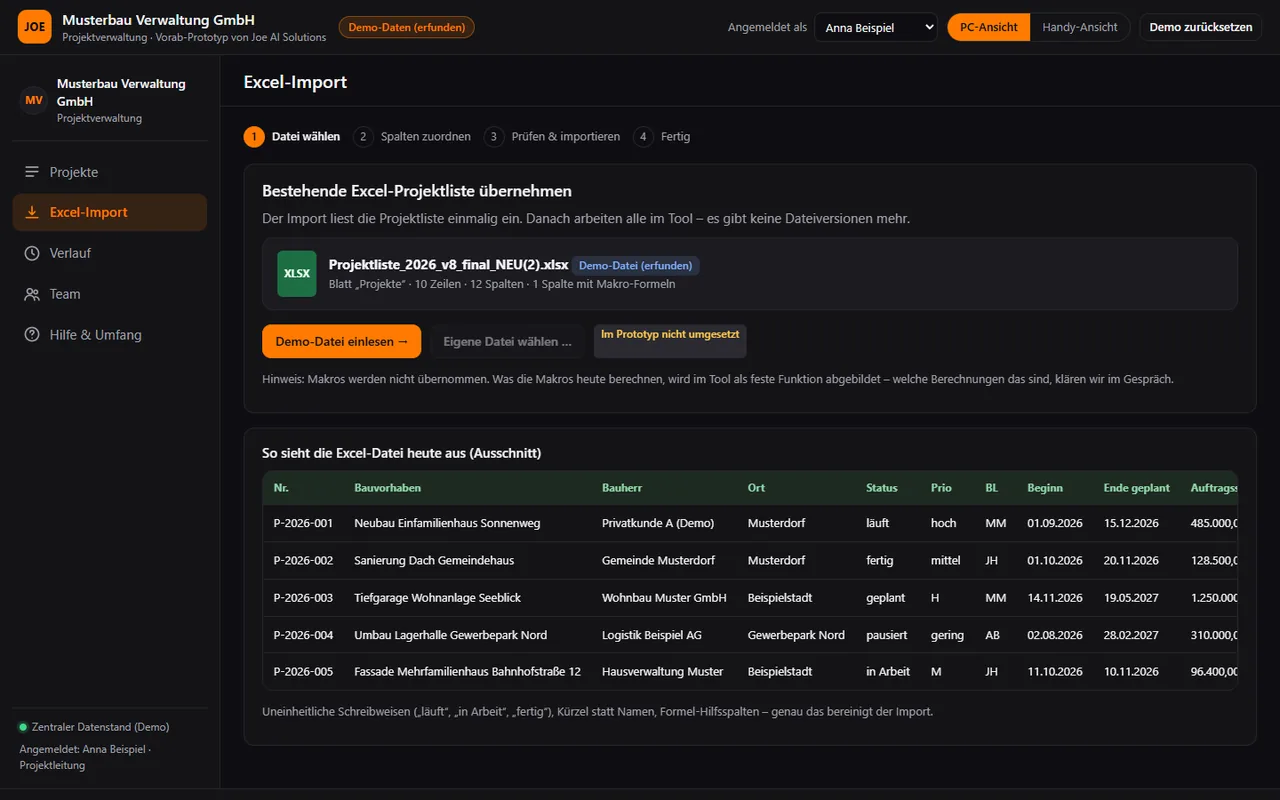Go to step 3 Prüfen & importieren

[552, 137]
